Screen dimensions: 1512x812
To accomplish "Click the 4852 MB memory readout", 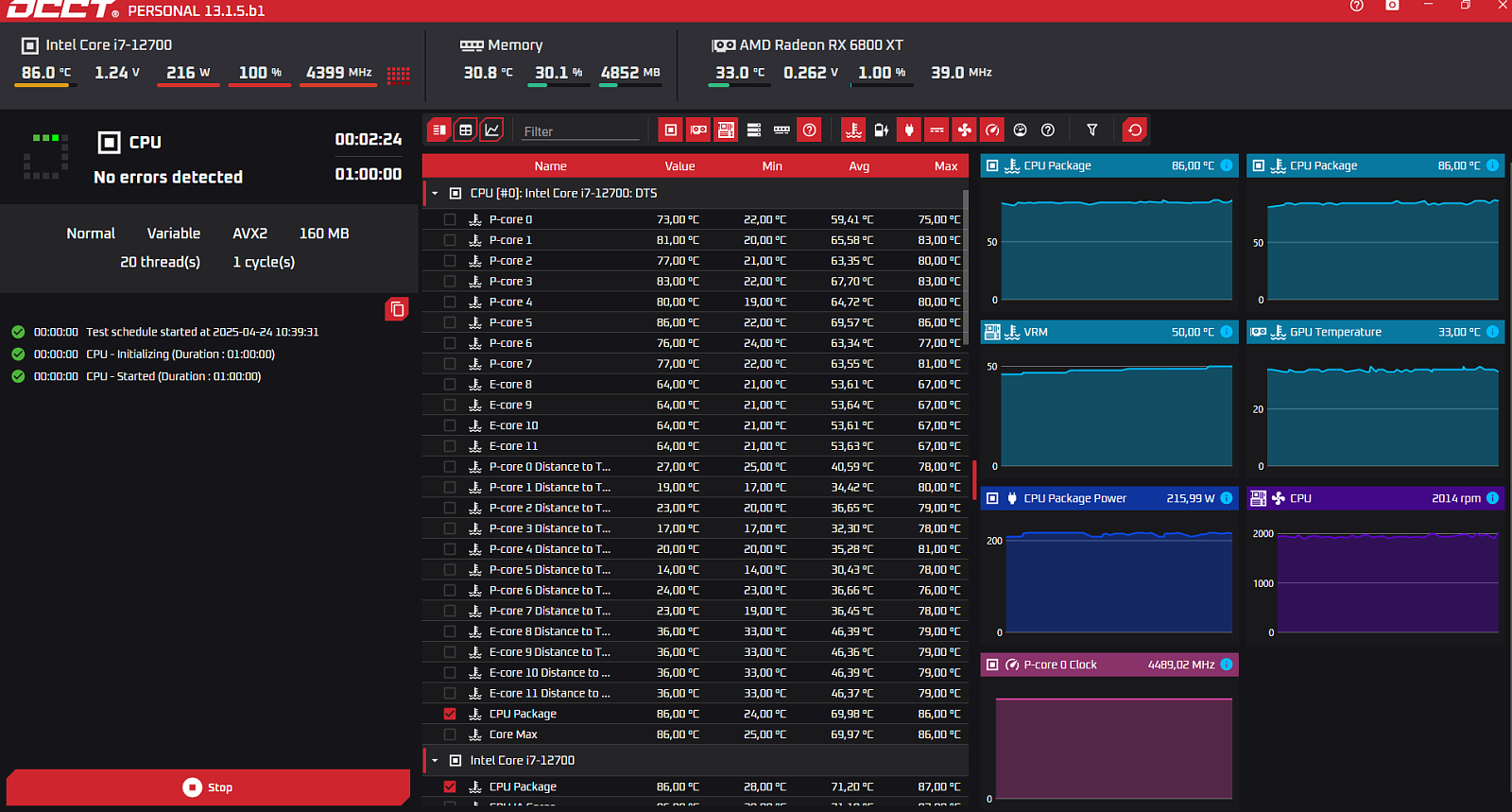I will tap(630, 73).
